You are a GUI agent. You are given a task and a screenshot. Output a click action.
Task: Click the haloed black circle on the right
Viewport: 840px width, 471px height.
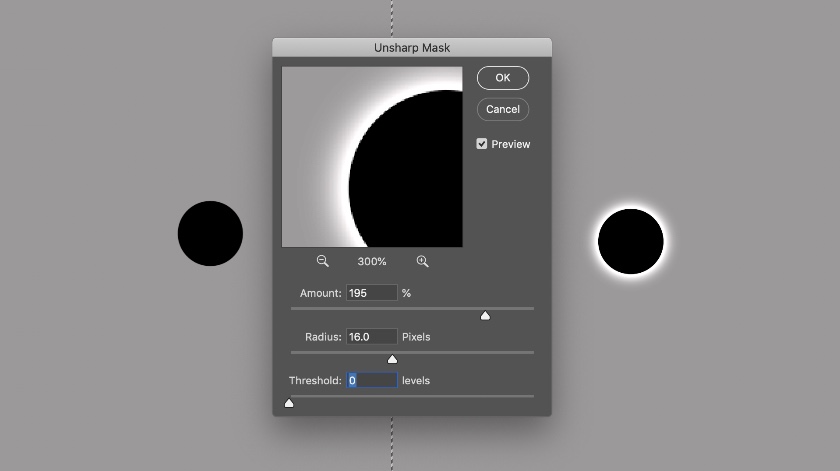point(631,242)
